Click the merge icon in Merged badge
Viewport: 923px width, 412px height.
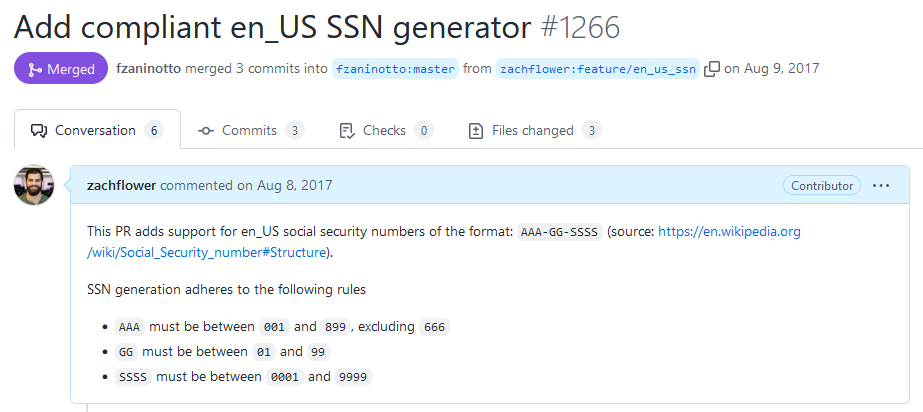click(x=34, y=69)
